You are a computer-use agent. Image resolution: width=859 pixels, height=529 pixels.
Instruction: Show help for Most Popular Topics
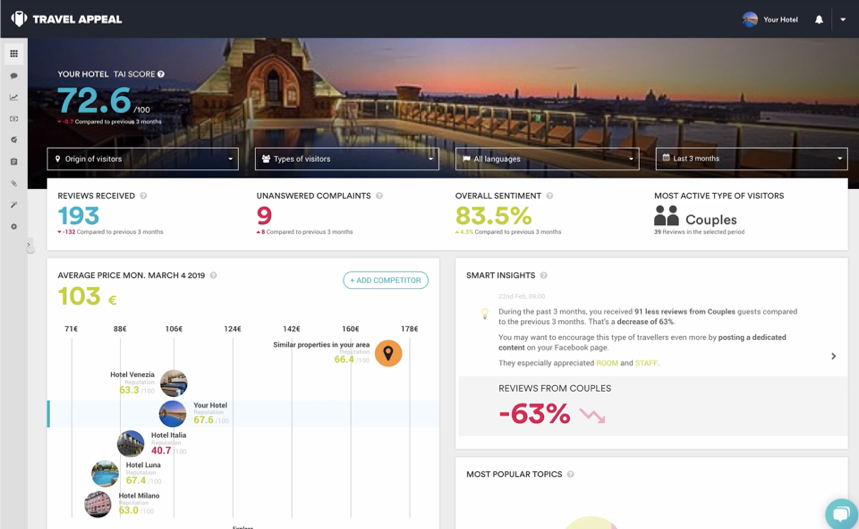(570, 474)
